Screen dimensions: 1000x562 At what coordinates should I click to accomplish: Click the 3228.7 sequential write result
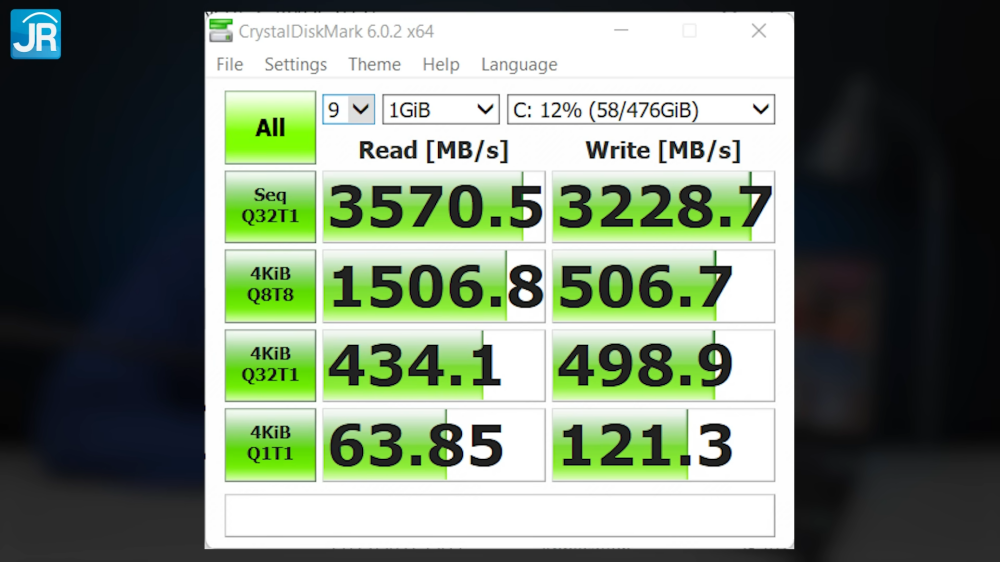(663, 207)
